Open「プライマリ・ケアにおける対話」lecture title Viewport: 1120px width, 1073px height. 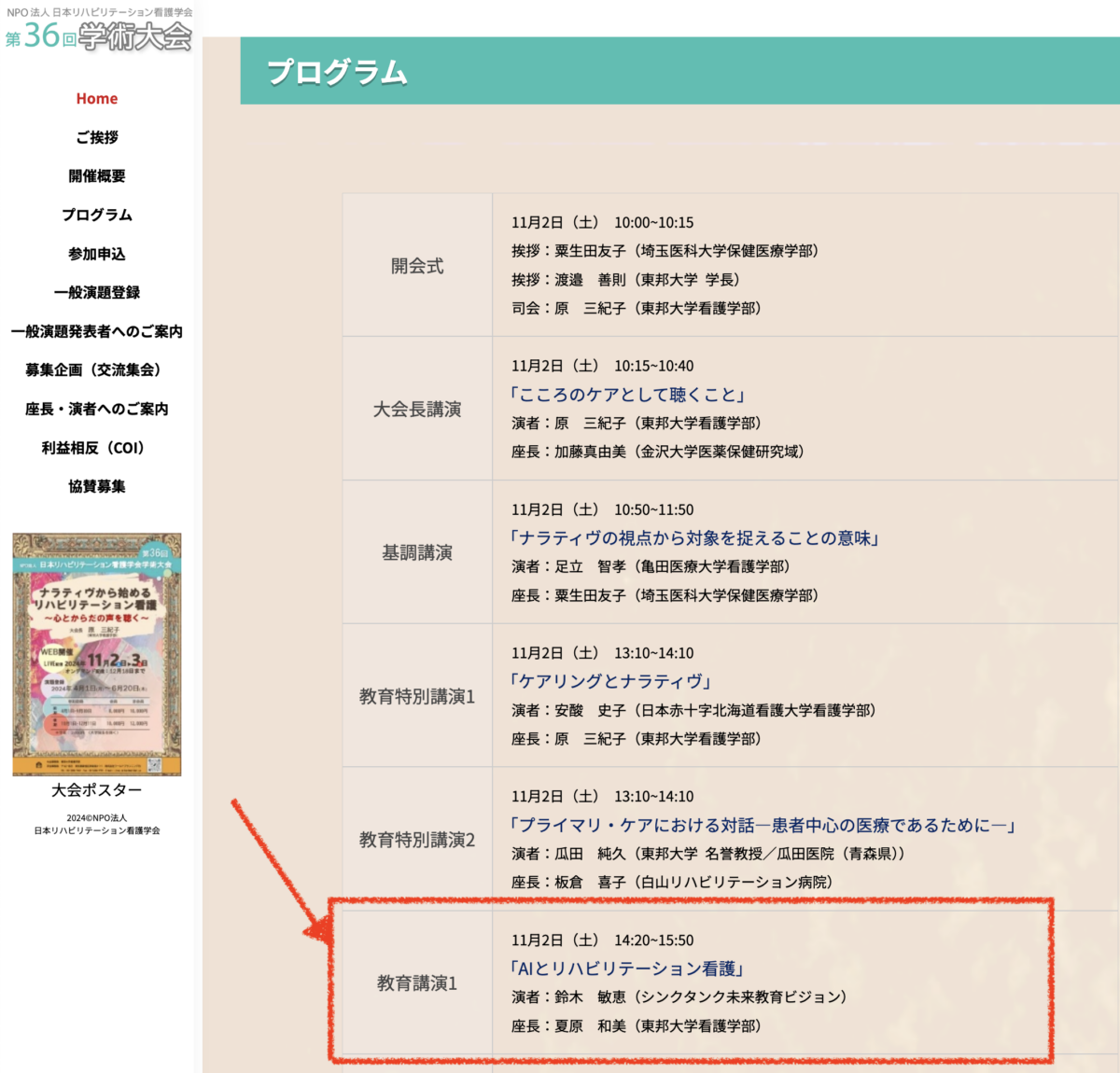[763, 826]
